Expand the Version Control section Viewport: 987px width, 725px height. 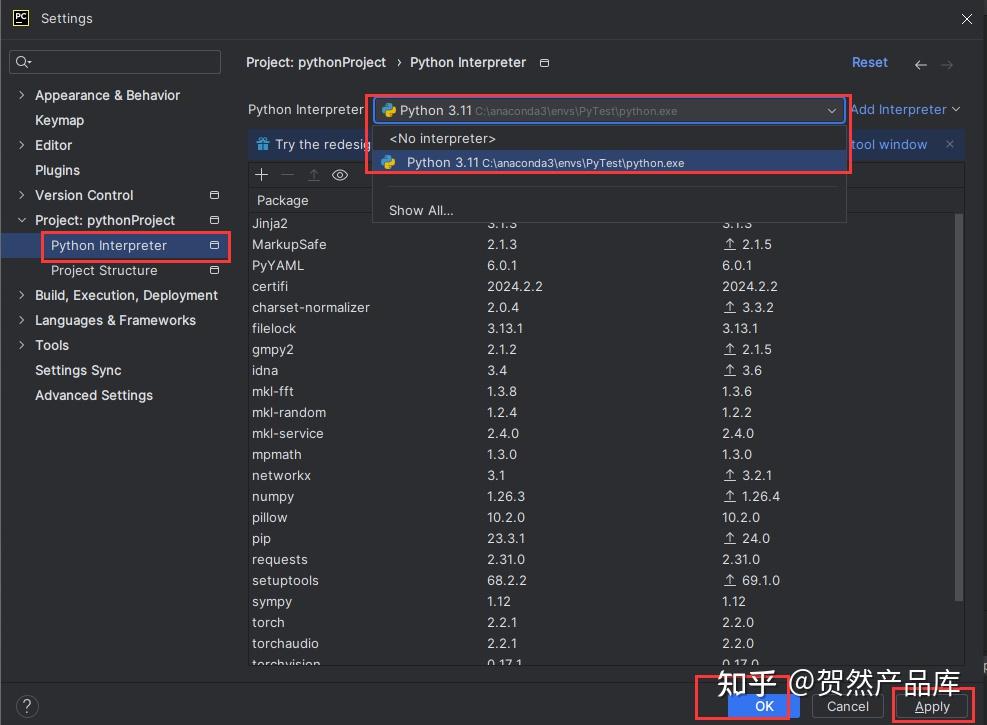click(x=21, y=195)
